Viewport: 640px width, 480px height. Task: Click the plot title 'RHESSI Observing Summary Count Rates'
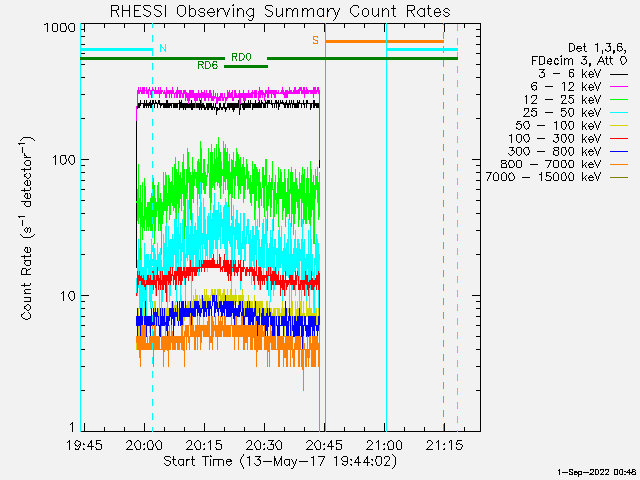pyautogui.click(x=280, y=12)
